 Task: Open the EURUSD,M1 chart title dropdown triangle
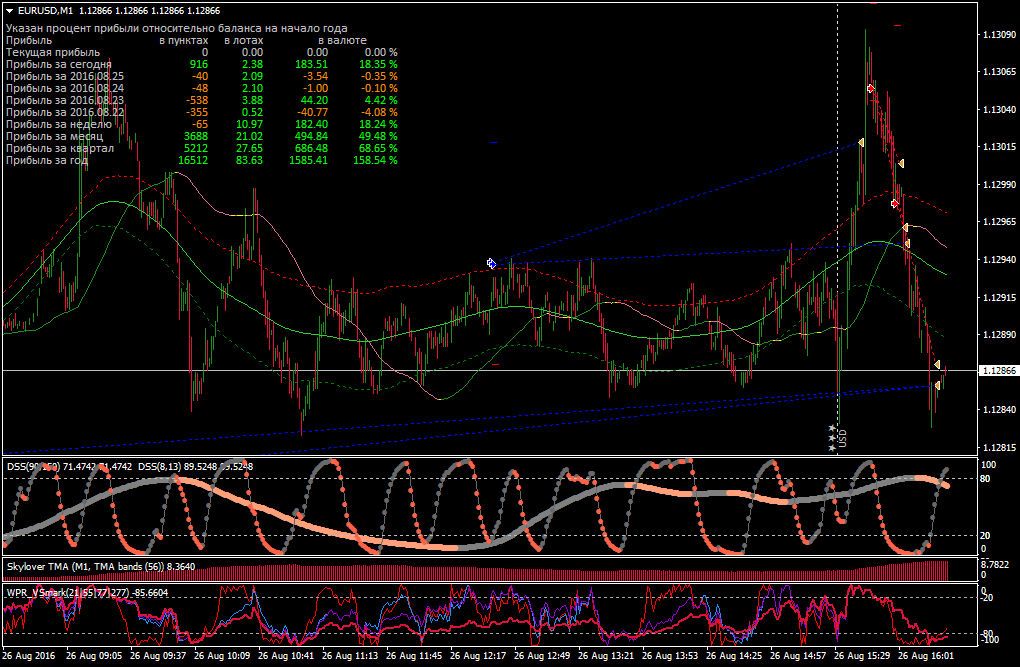click(9, 10)
